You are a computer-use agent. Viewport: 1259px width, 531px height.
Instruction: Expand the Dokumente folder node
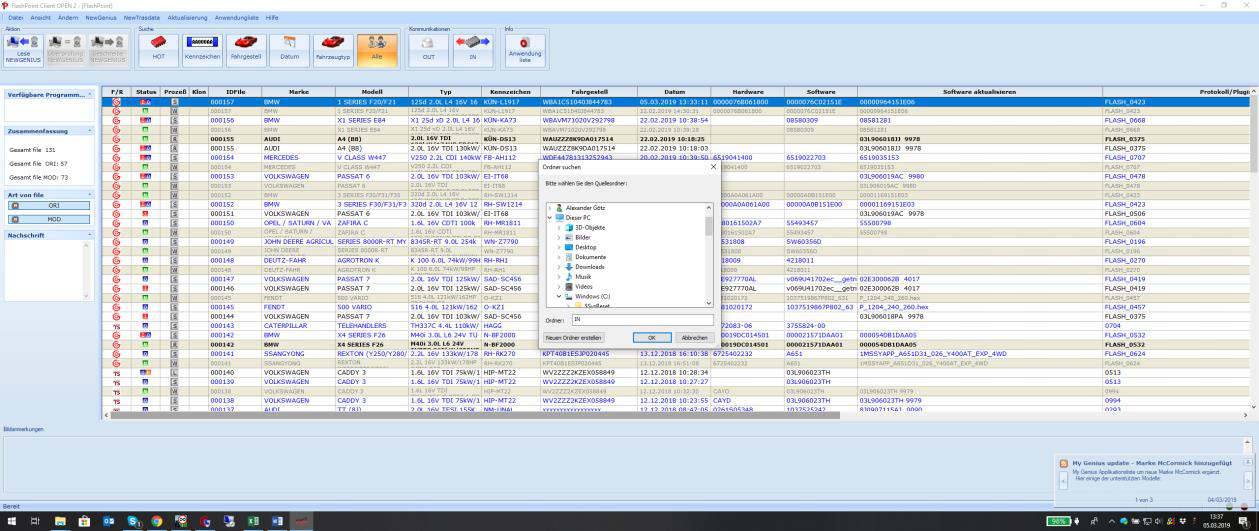[x=559, y=257]
